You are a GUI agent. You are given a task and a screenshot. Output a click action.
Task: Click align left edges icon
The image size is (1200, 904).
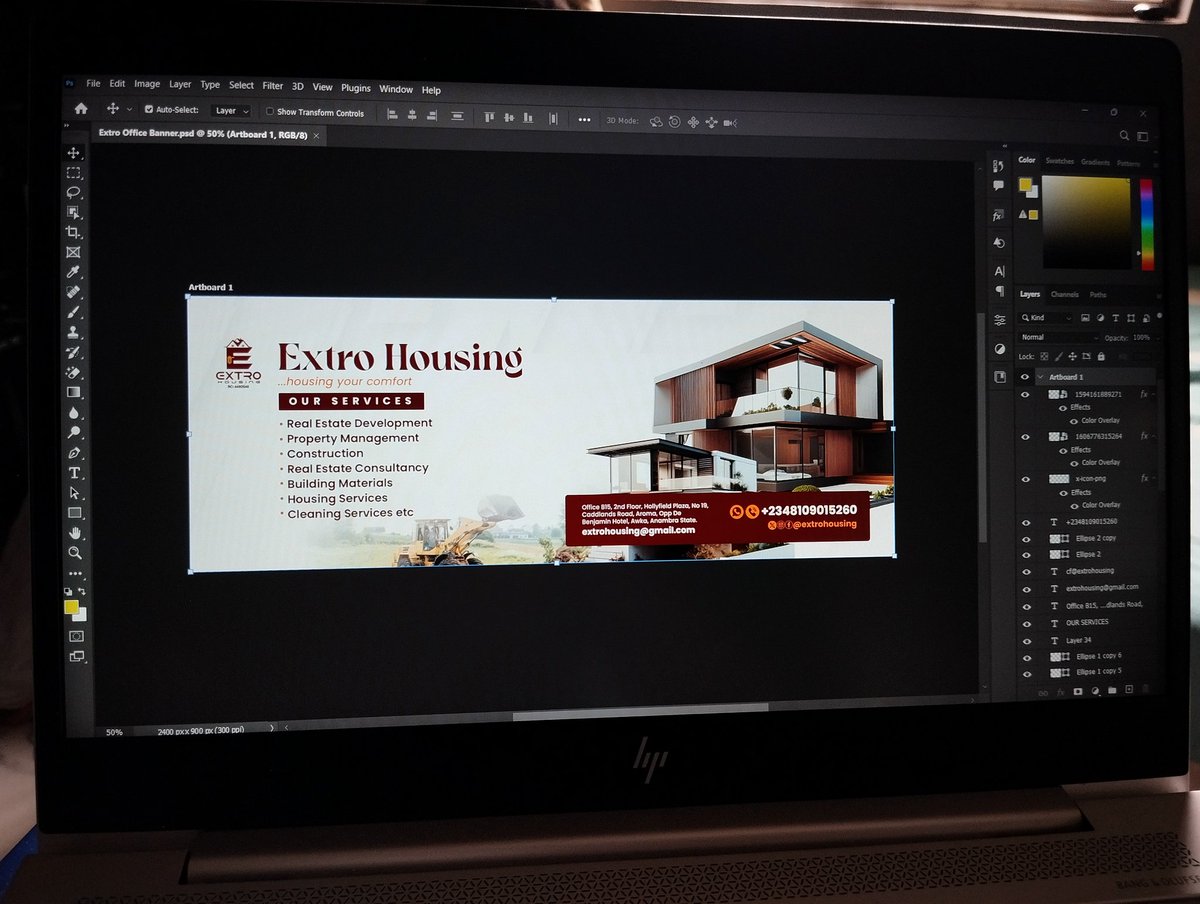coord(392,116)
